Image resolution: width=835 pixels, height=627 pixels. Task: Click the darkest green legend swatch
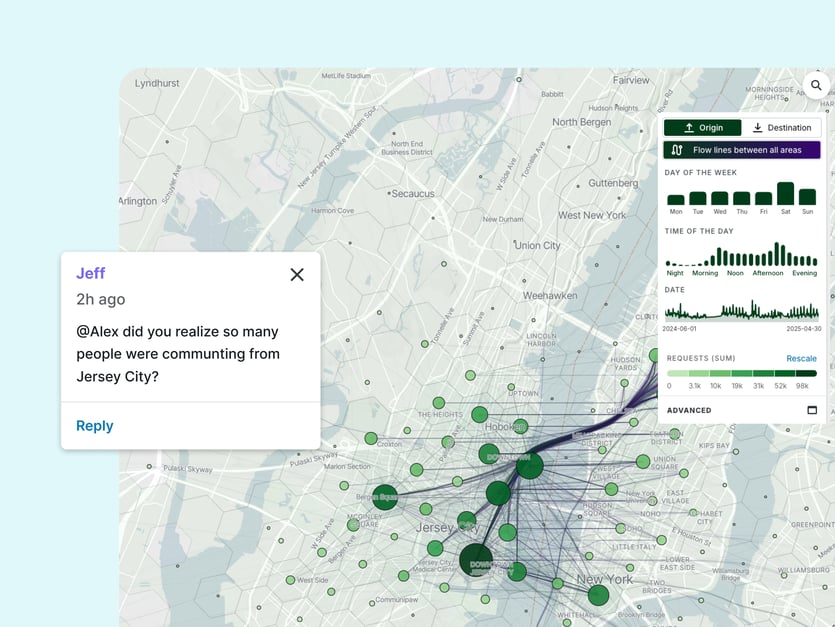806,374
